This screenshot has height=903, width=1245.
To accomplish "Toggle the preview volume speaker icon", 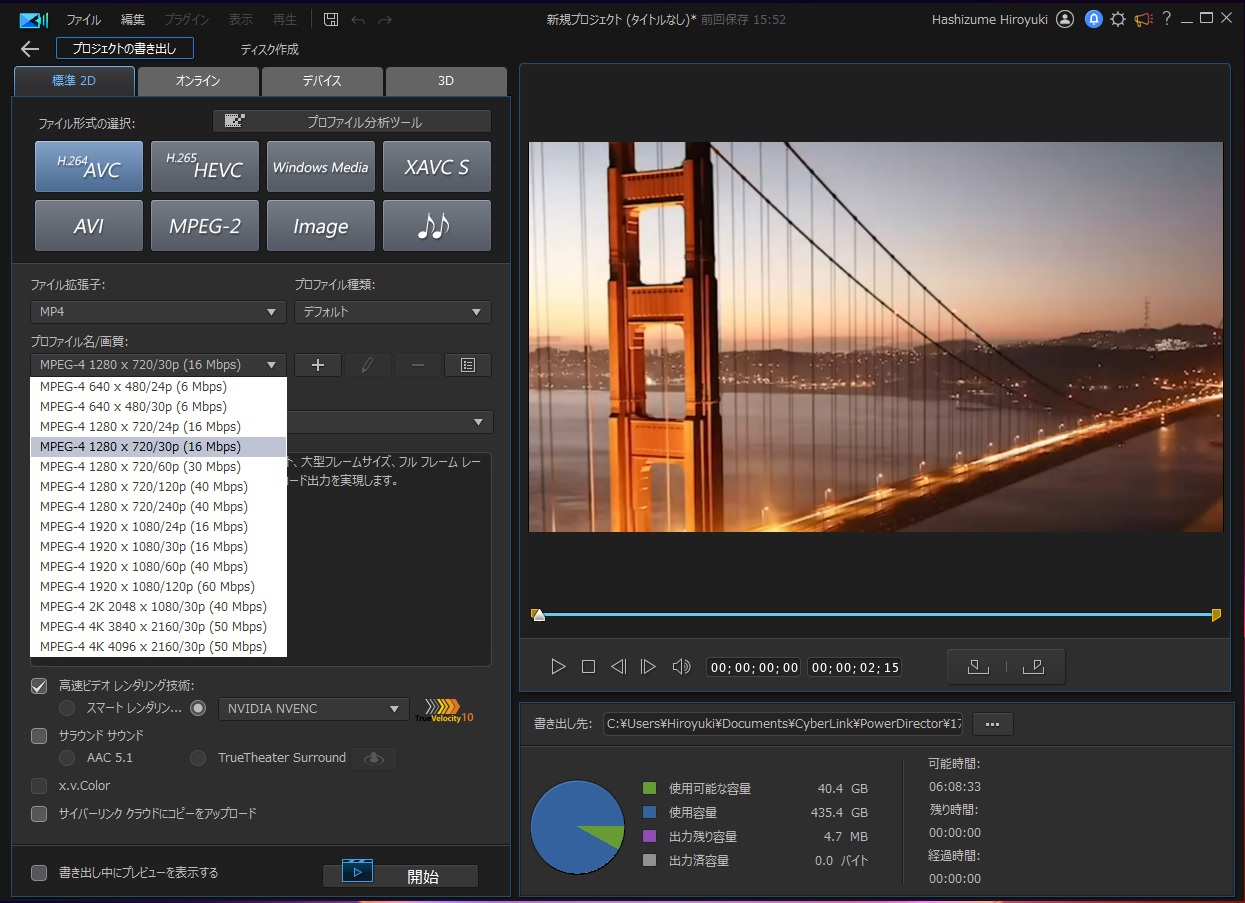I will coord(681,667).
